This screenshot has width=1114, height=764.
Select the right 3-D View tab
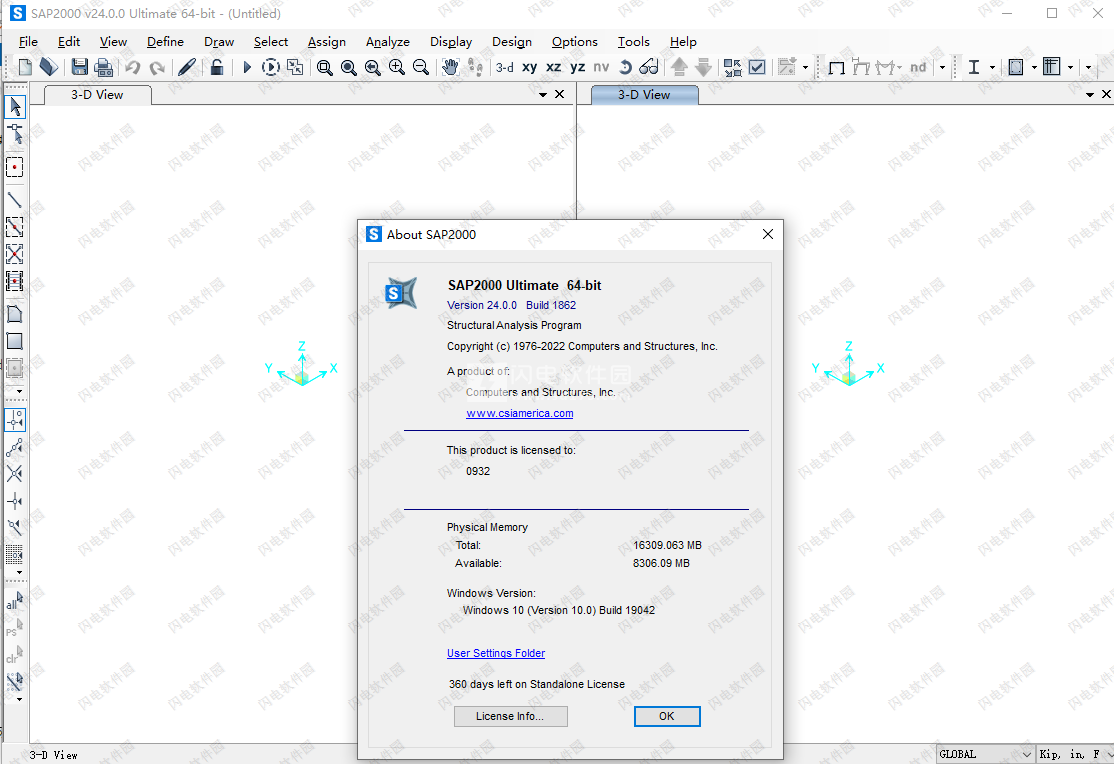(644, 95)
